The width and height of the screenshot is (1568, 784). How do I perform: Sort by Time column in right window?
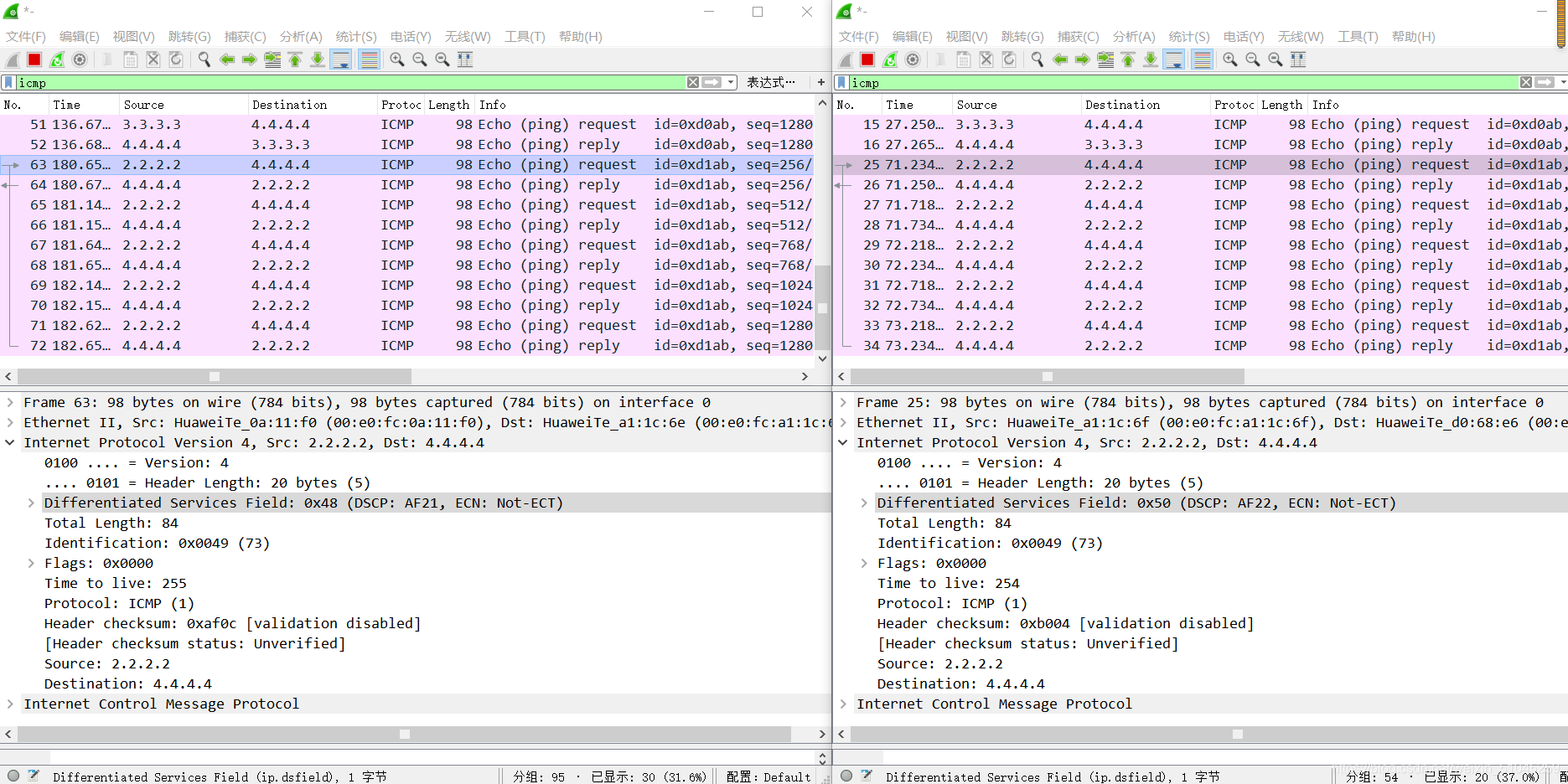(917, 105)
